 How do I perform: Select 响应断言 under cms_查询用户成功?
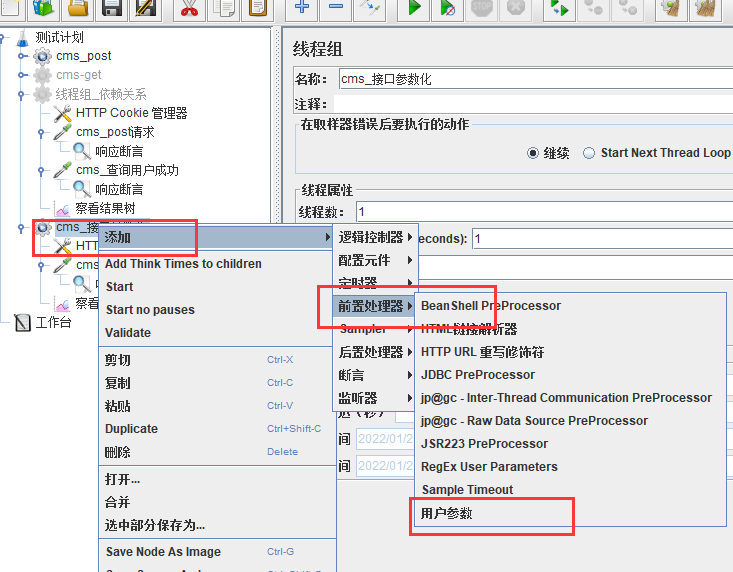point(119,189)
